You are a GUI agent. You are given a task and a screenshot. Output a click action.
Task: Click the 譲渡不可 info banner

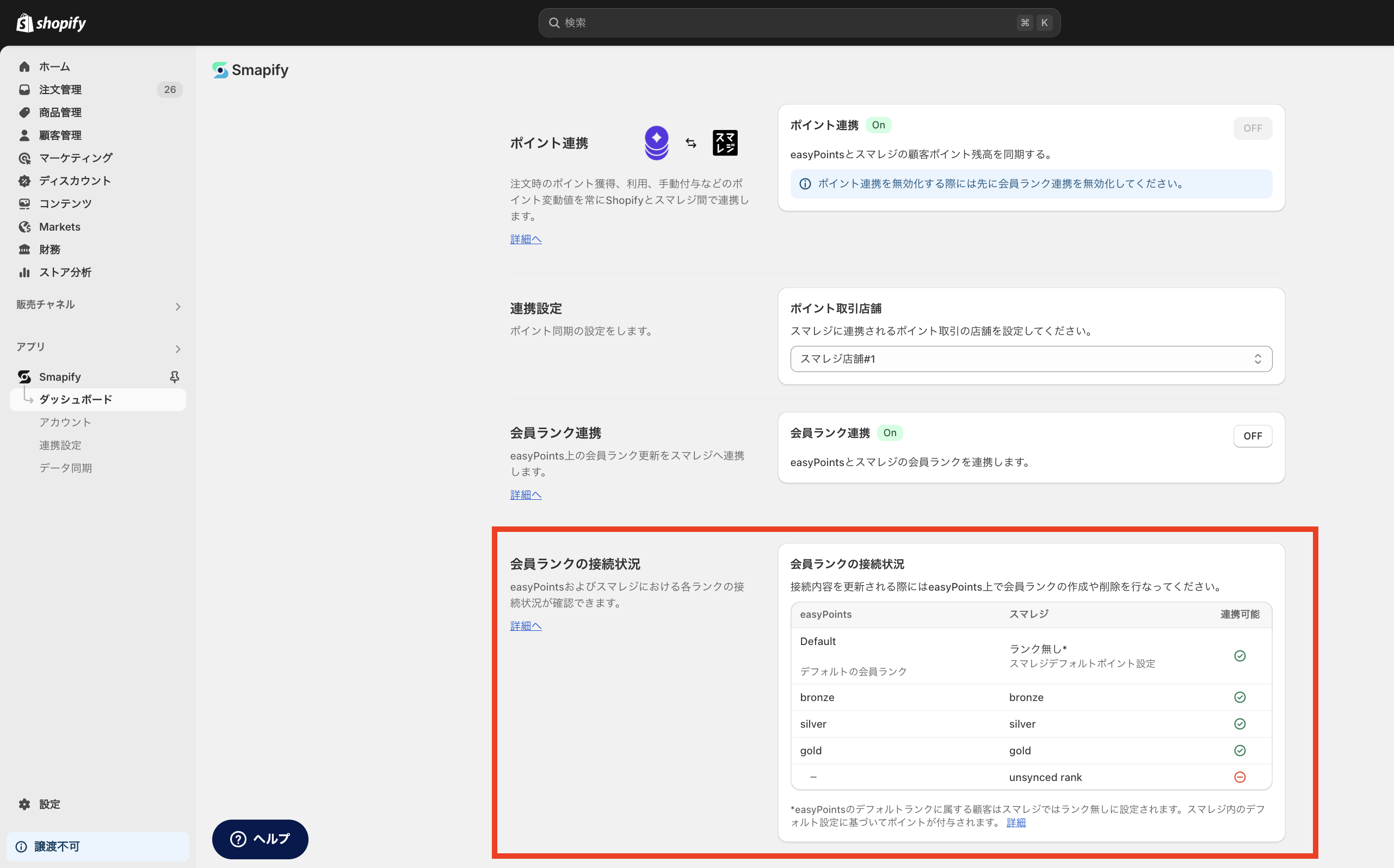click(97, 847)
